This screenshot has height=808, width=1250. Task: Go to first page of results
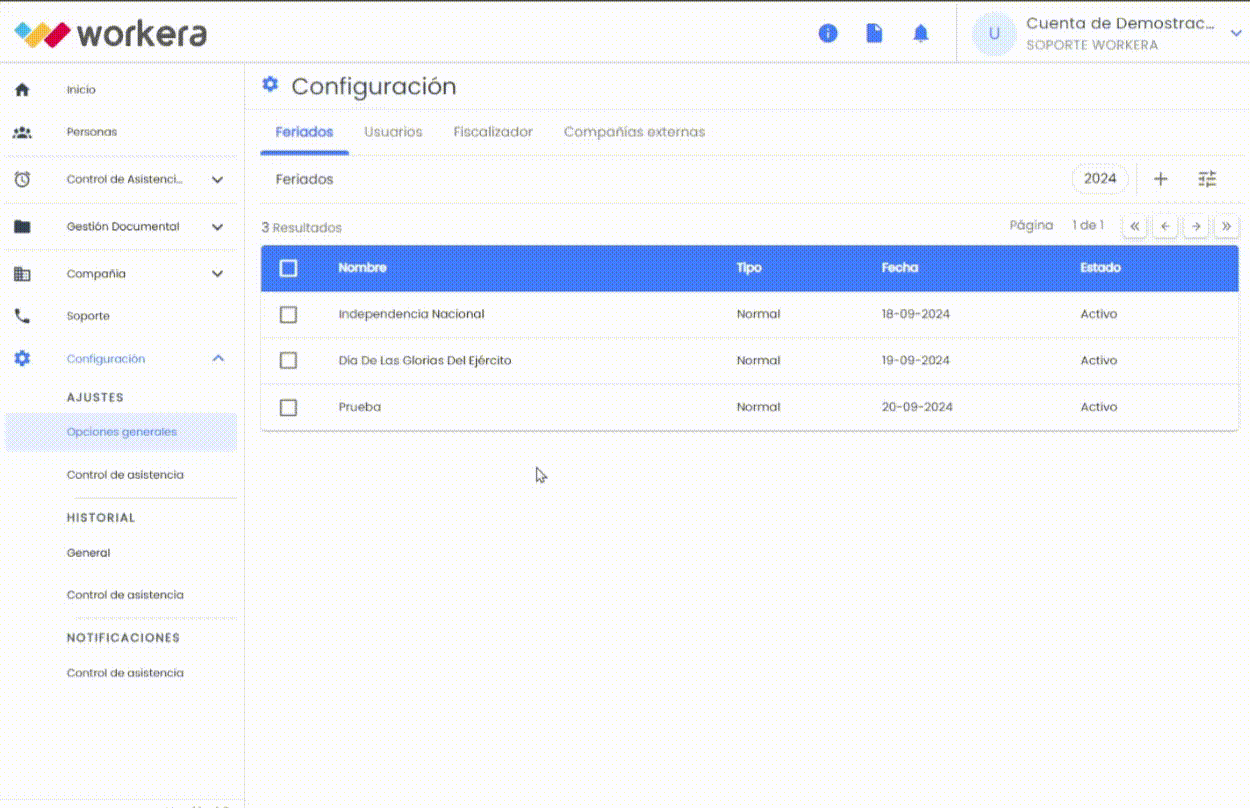point(1135,226)
